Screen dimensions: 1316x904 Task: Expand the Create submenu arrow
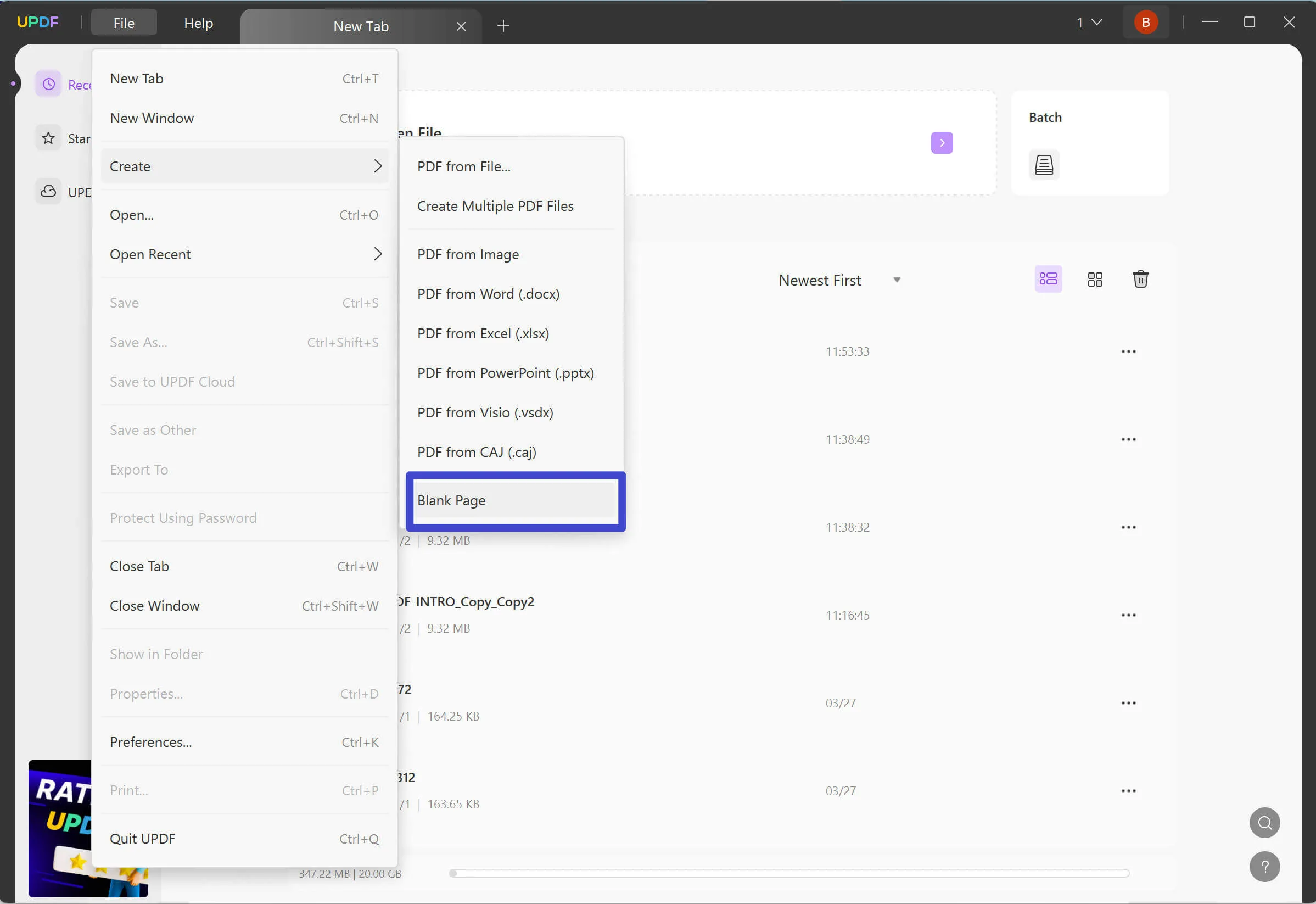point(378,165)
